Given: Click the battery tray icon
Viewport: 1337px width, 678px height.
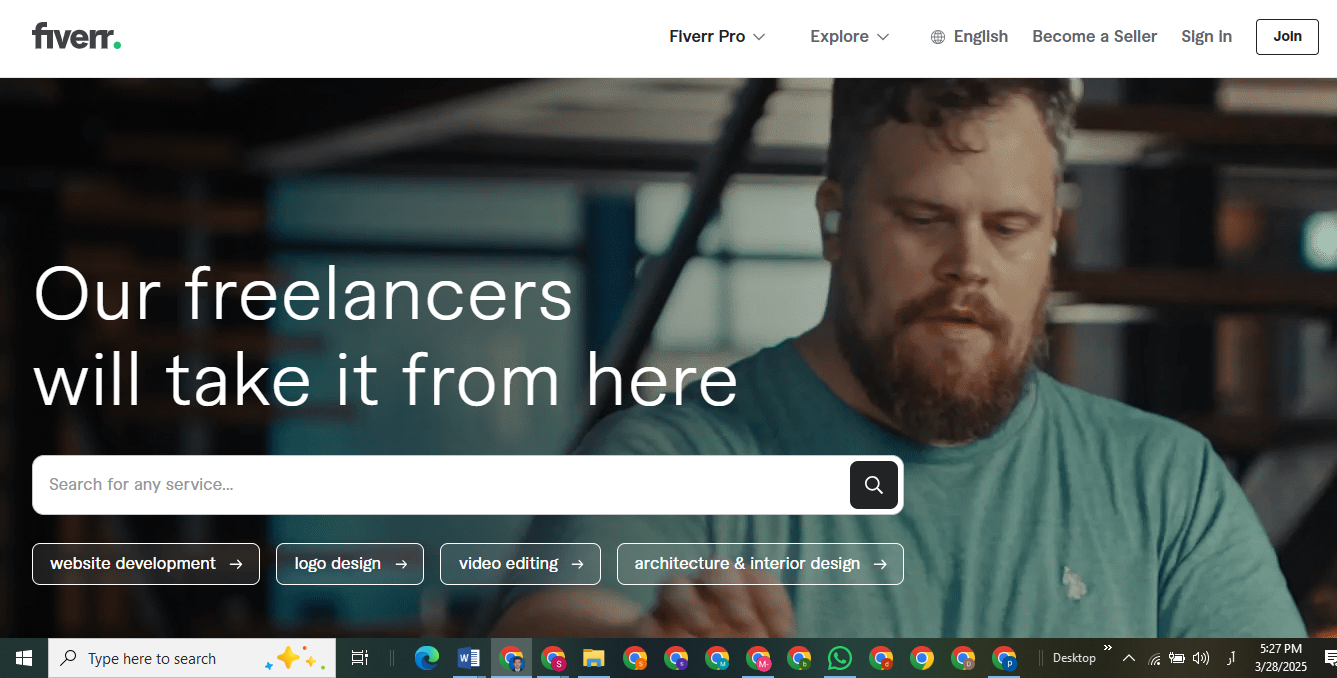Looking at the screenshot, I should pyautogui.click(x=1178, y=658).
